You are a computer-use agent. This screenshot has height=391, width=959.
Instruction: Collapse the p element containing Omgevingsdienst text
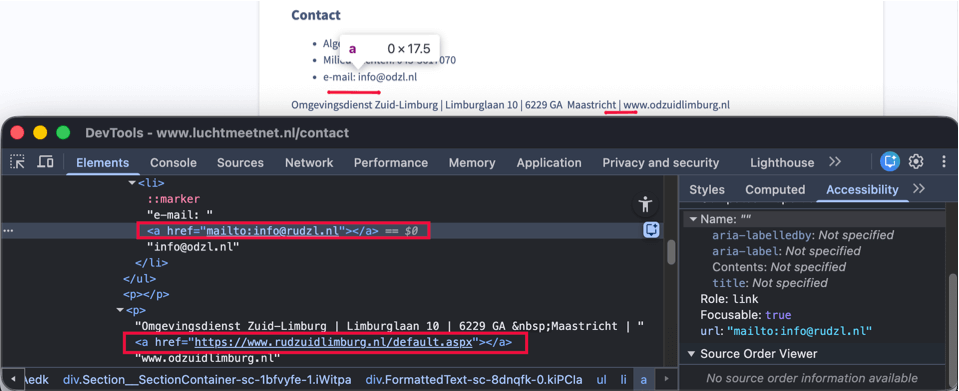tap(120, 310)
